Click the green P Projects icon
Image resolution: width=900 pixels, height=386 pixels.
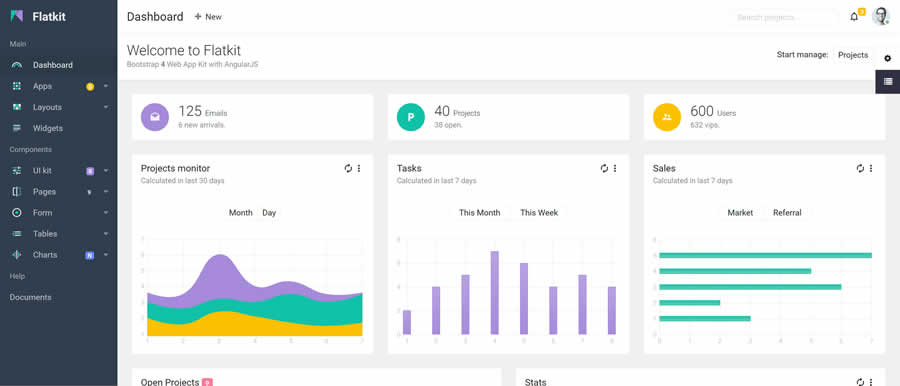tap(411, 117)
